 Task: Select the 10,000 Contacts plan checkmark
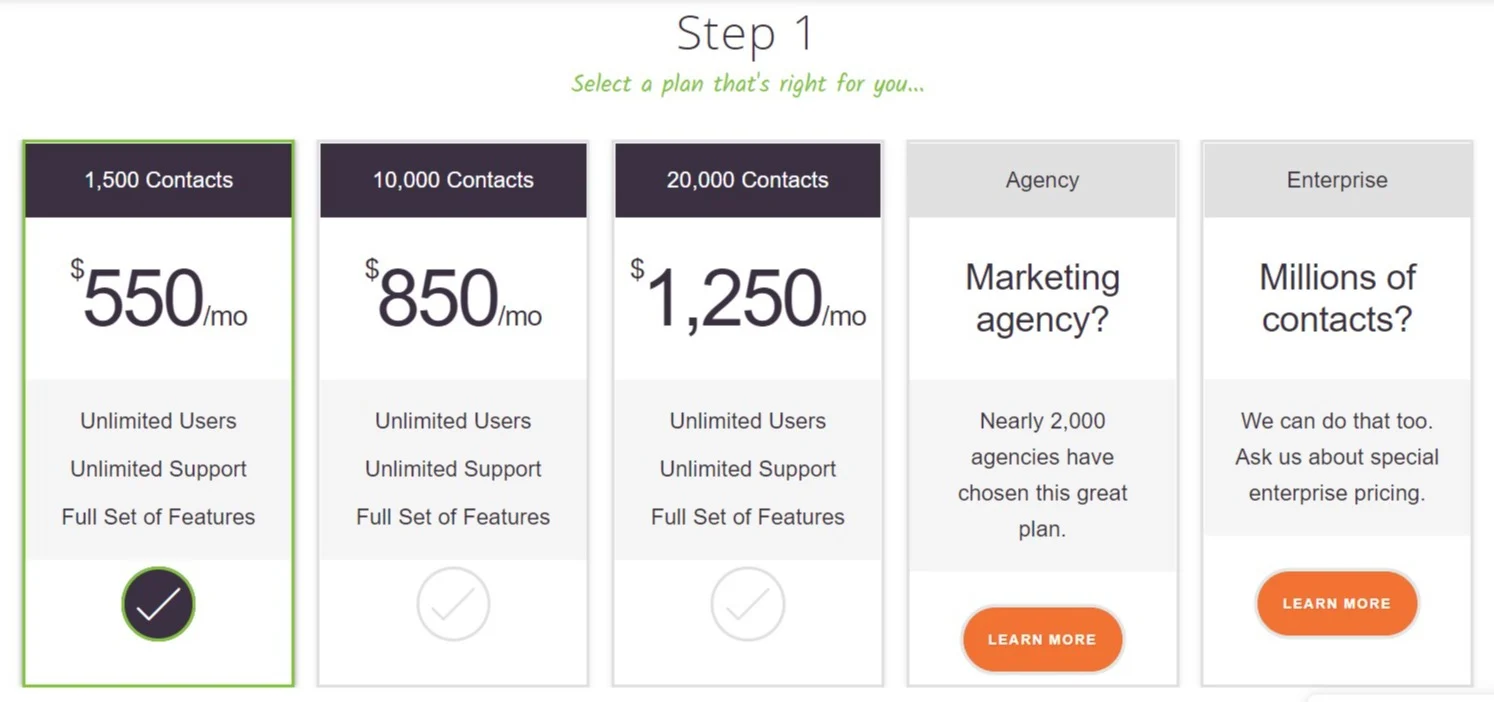click(x=453, y=604)
